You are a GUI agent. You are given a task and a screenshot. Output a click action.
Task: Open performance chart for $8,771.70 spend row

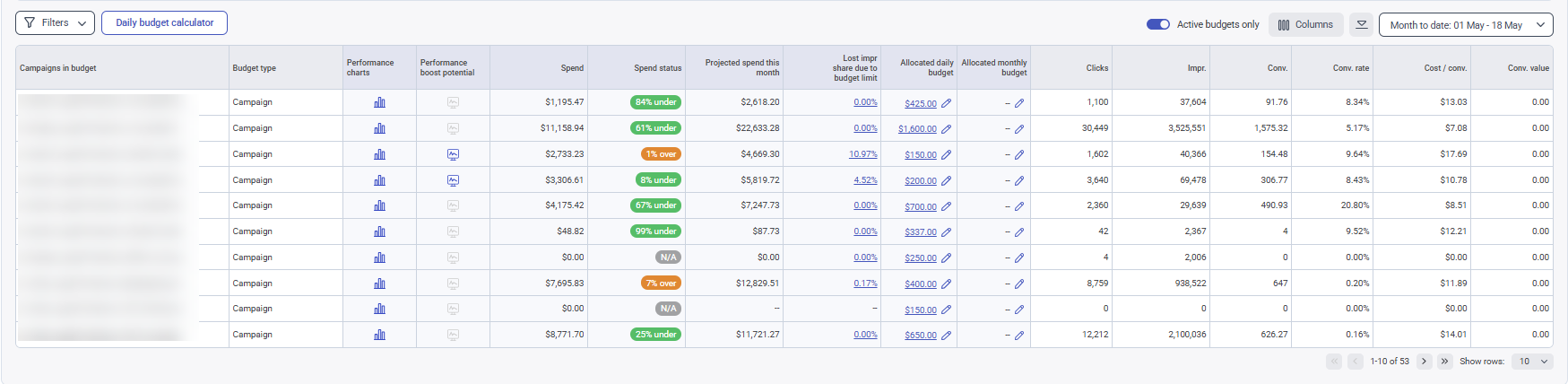(379, 335)
